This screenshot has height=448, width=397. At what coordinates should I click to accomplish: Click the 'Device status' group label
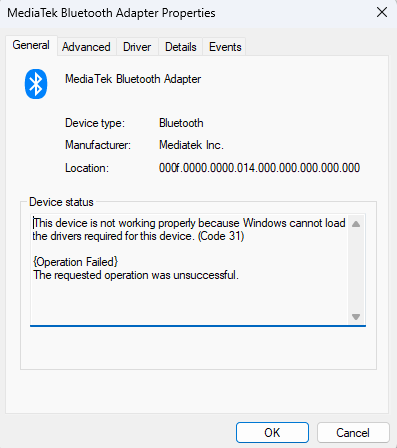pos(61,202)
